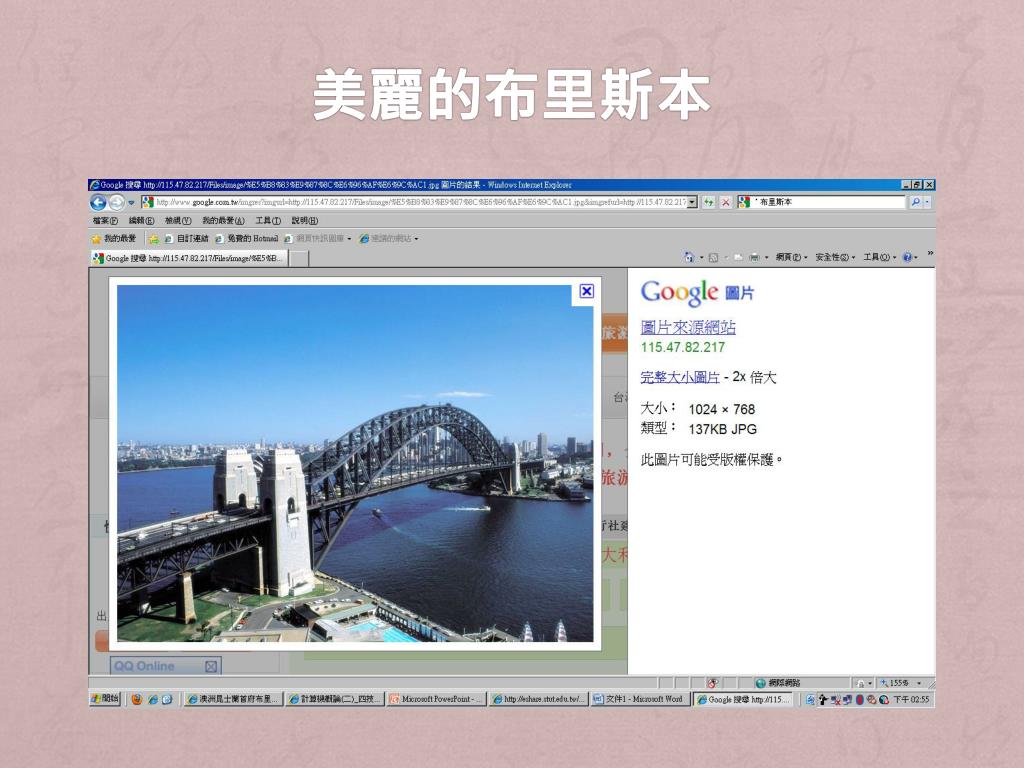Open the 工具(T) menu in menu bar
1024x768 pixels.
point(268,221)
